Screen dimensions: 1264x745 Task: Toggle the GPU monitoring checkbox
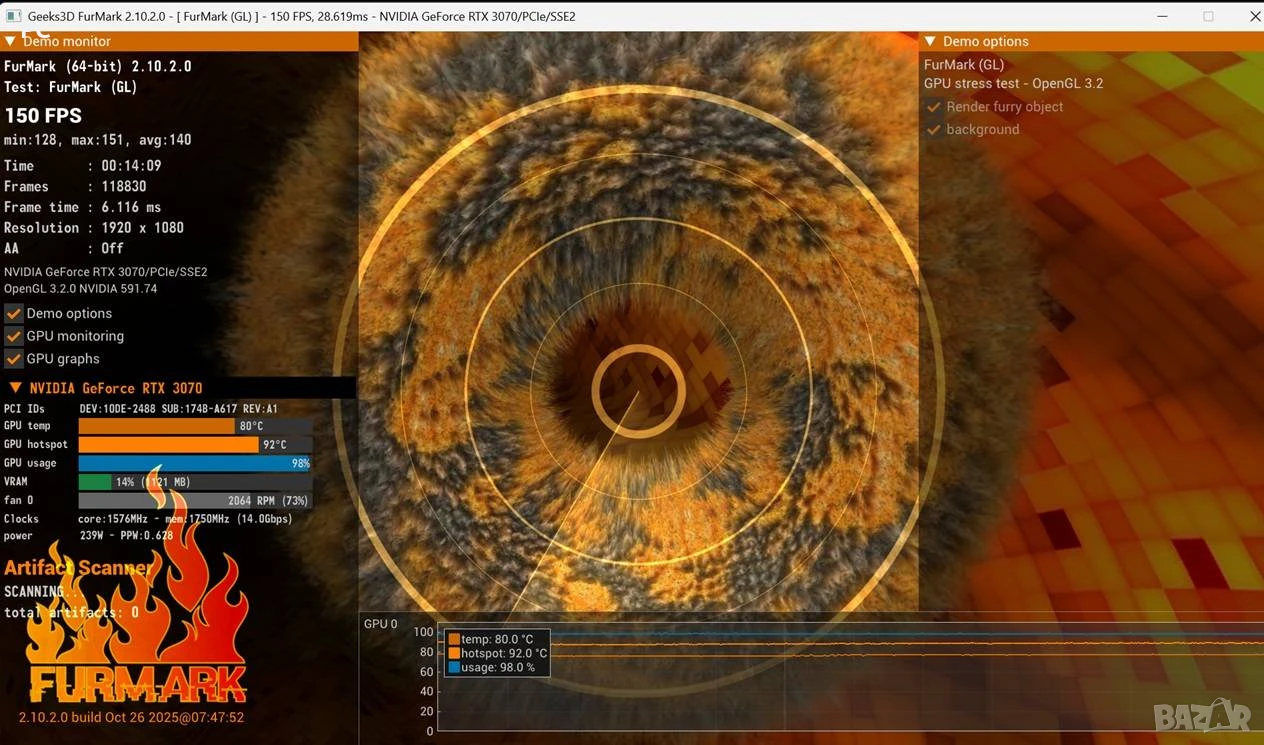coord(14,336)
